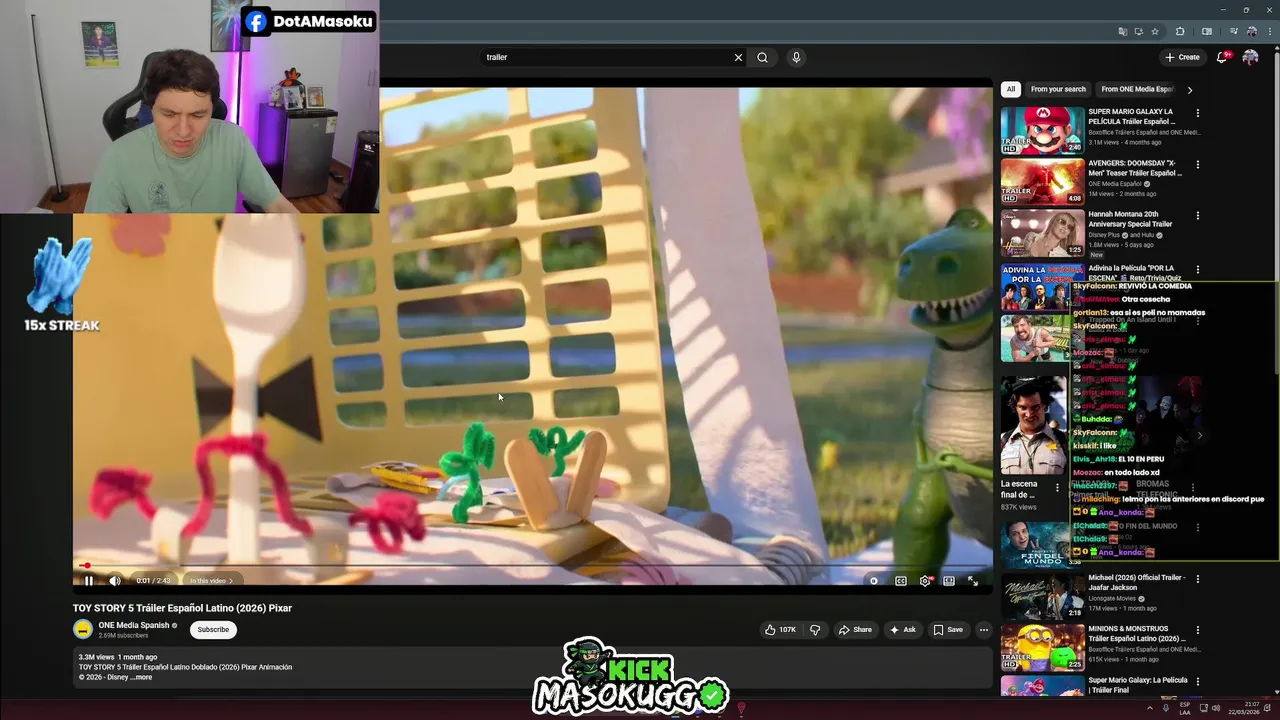Open the more actions ellipsis under video
Image resolution: width=1280 pixels, height=720 pixels.
point(984,630)
